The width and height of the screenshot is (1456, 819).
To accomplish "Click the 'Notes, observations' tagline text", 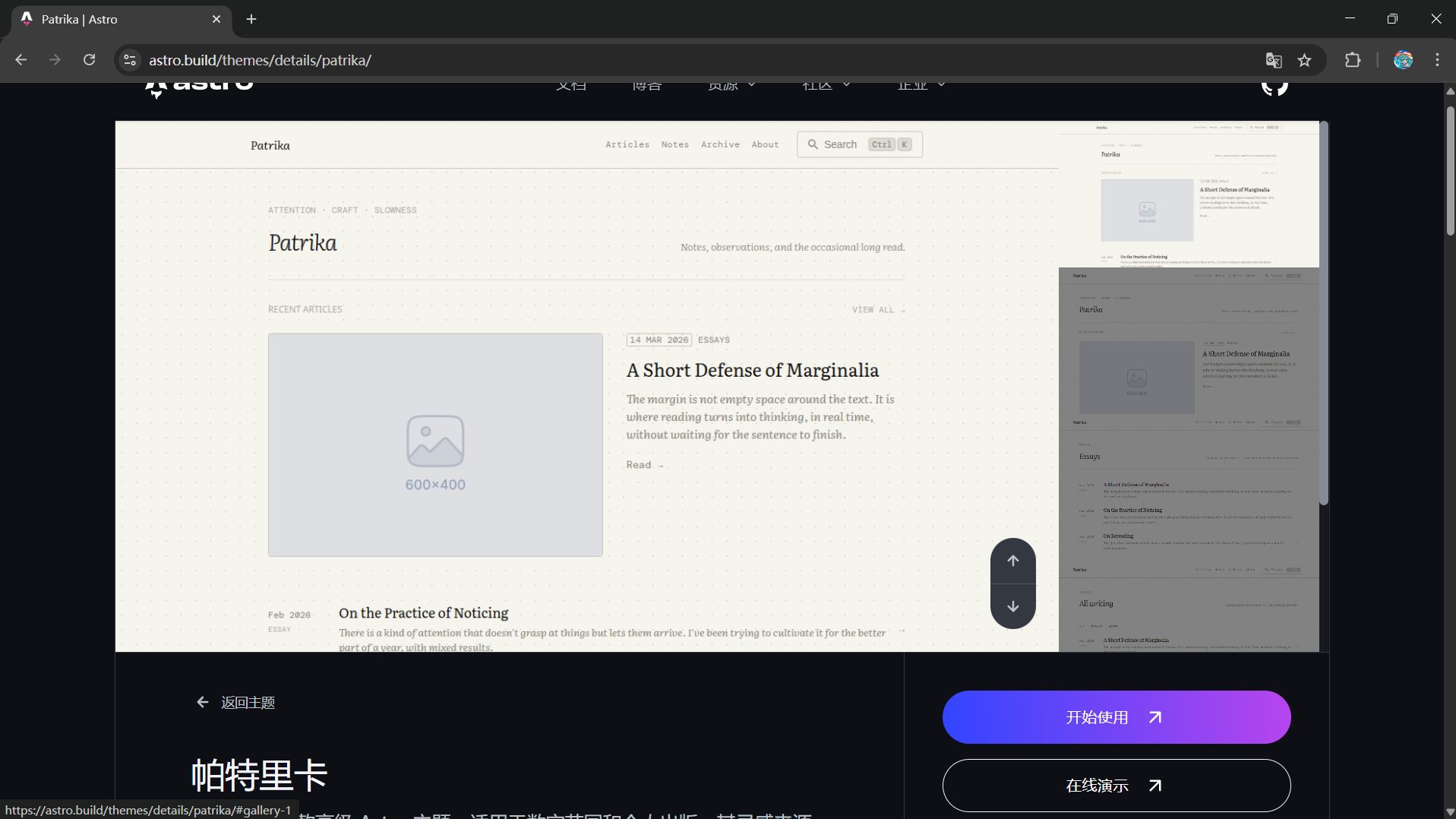I will coord(792,248).
